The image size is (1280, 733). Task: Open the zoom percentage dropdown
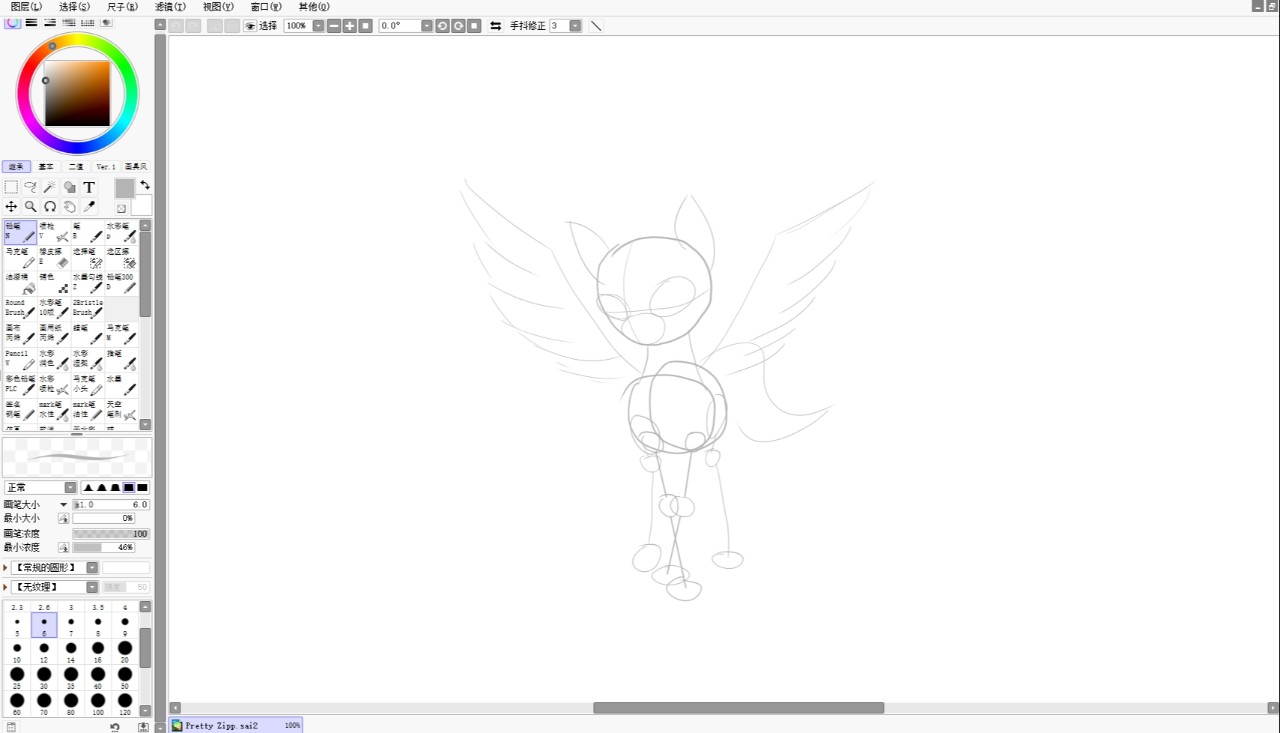pos(318,26)
